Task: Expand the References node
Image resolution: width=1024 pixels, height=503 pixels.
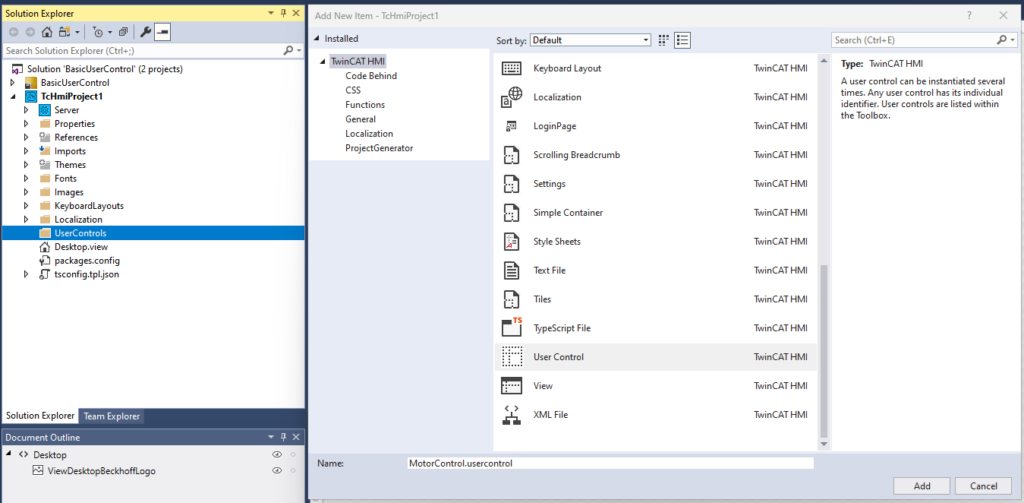Action: pos(26,138)
